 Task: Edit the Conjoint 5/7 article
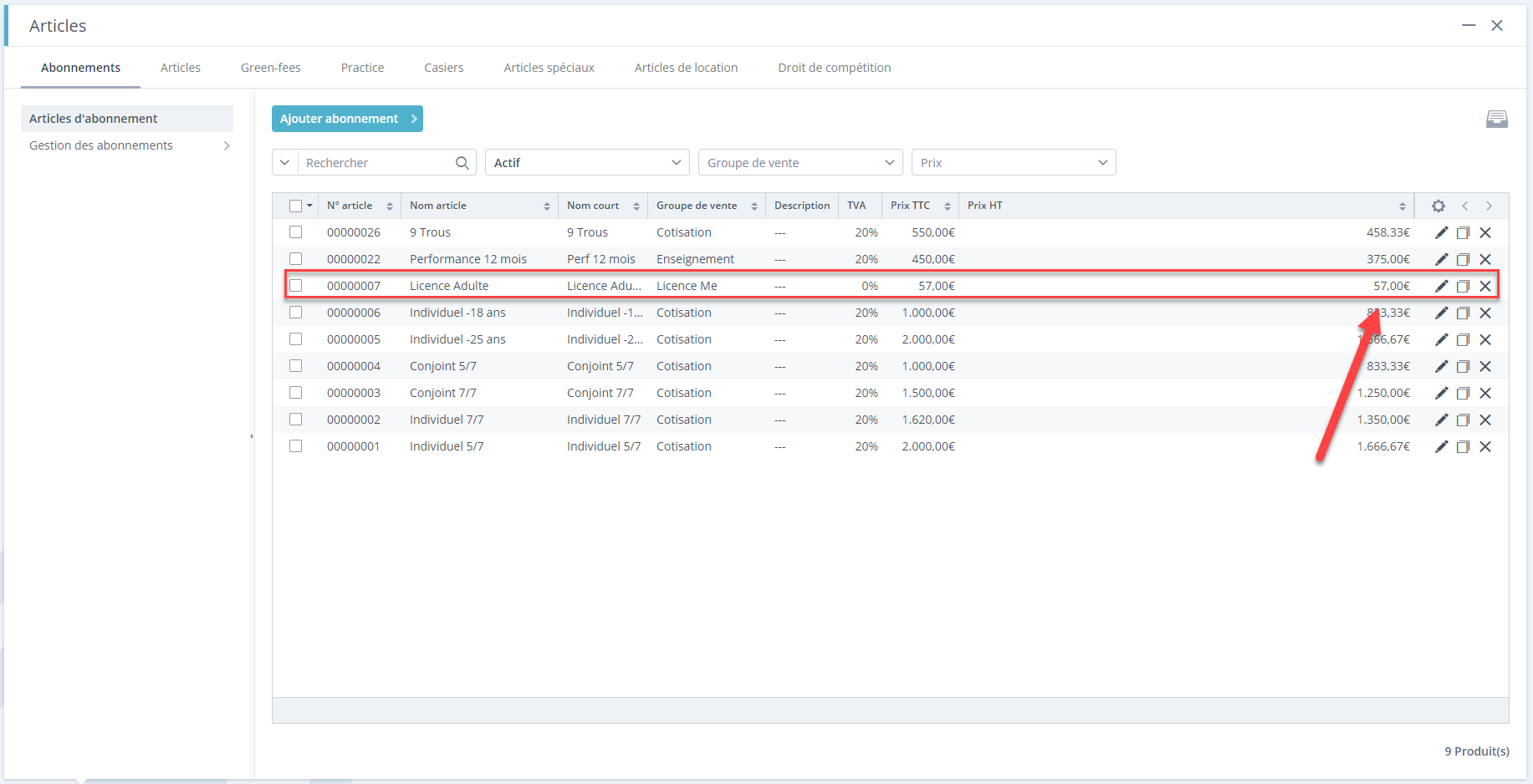1441,366
